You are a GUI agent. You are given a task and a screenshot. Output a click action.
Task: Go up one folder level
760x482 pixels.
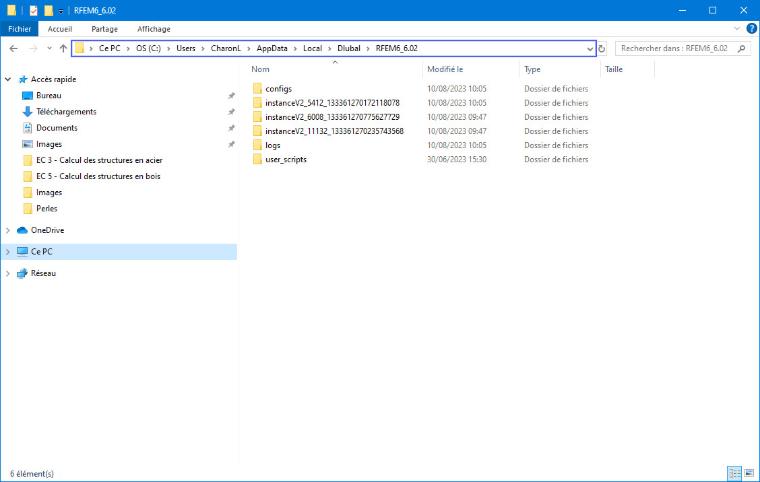tap(63, 48)
